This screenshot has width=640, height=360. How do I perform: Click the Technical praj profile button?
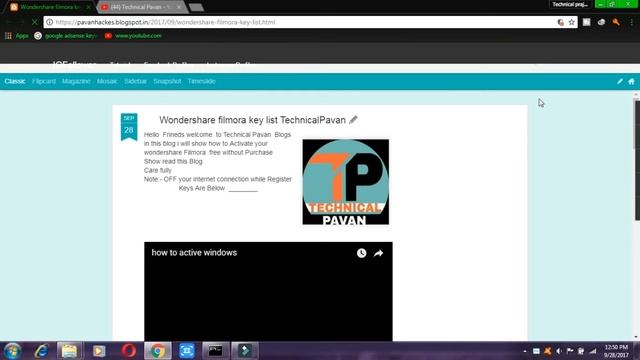click(570, 4)
